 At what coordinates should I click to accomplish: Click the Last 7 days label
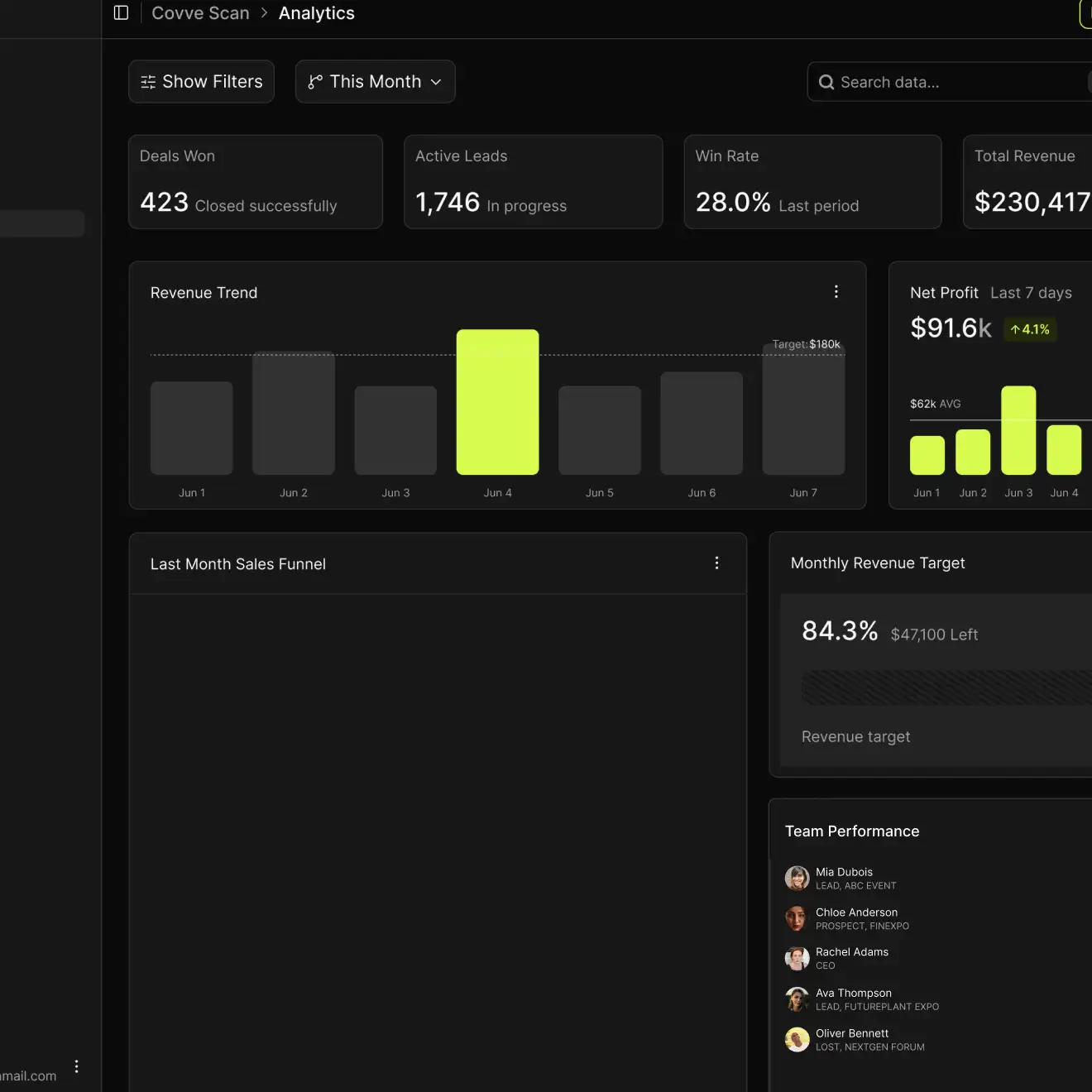click(1031, 293)
